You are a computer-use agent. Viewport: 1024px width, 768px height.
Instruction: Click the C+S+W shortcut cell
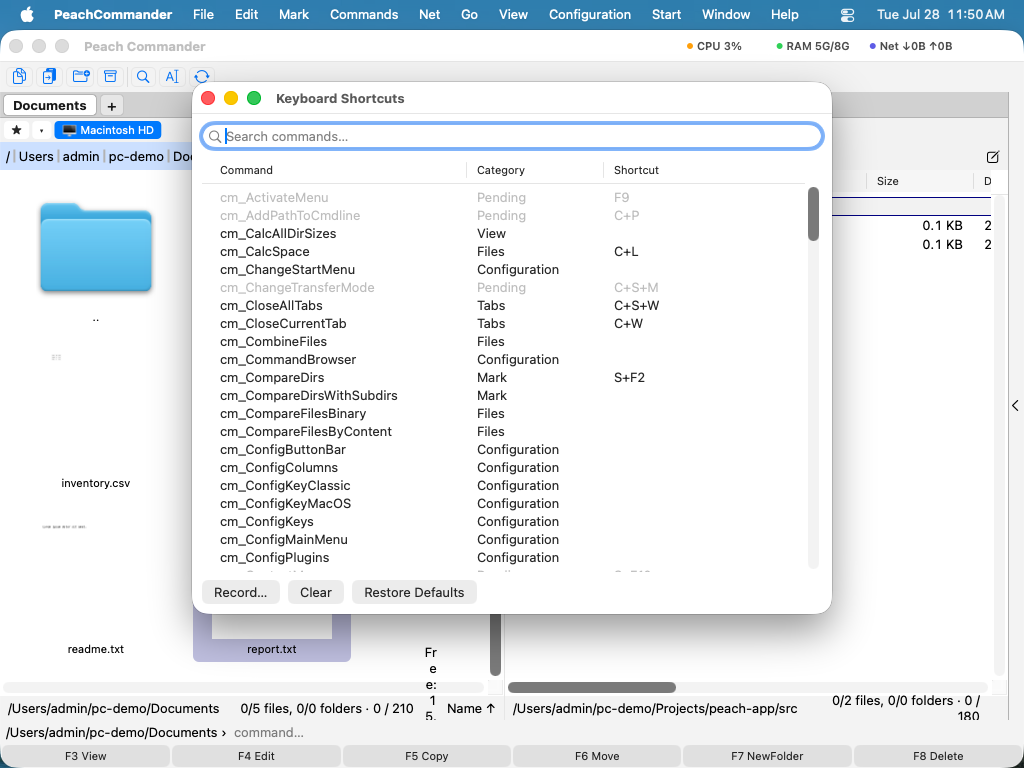pyautogui.click(x=637, y=306)
